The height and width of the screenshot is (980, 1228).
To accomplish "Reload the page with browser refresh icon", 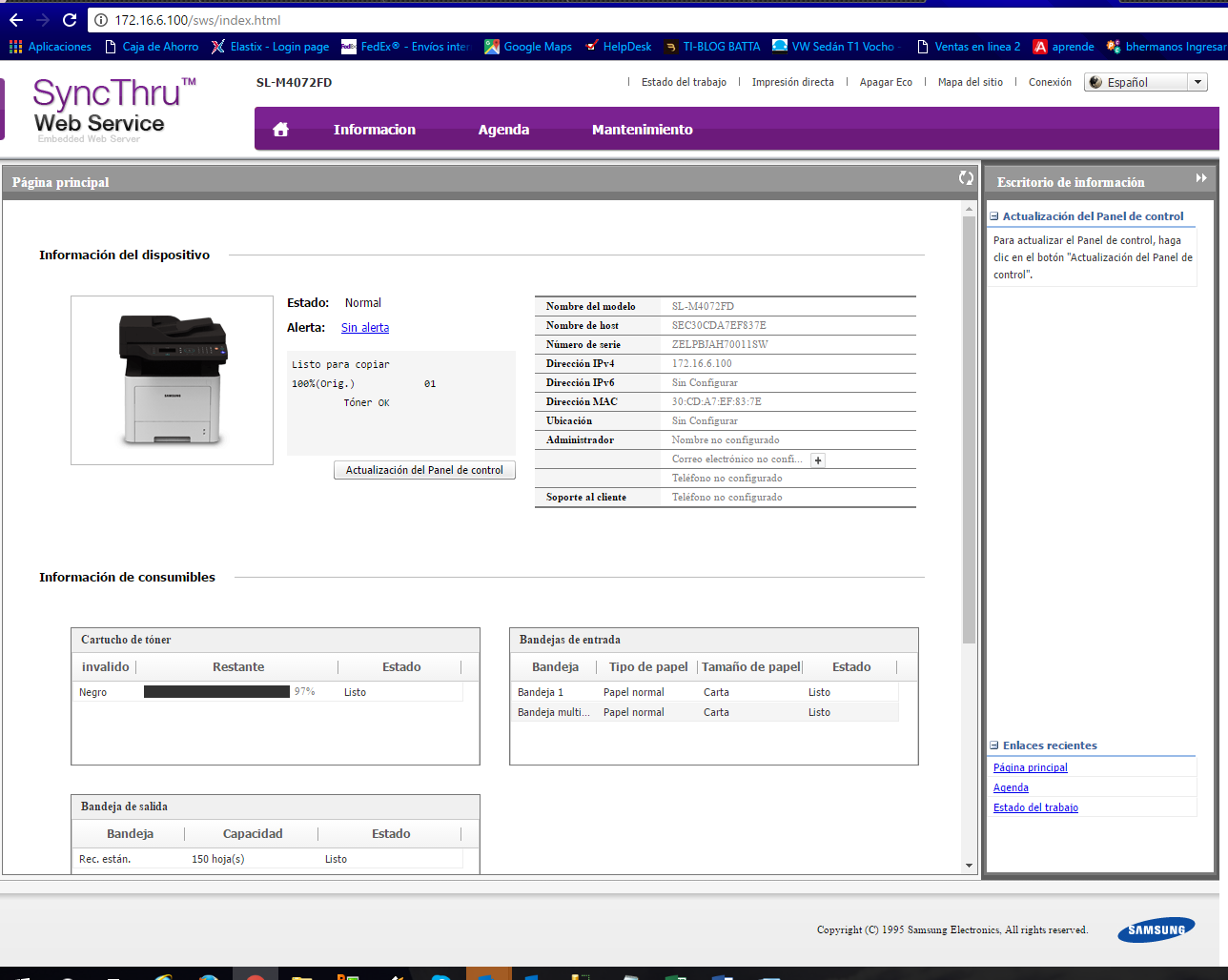I will tap(70, 20).
